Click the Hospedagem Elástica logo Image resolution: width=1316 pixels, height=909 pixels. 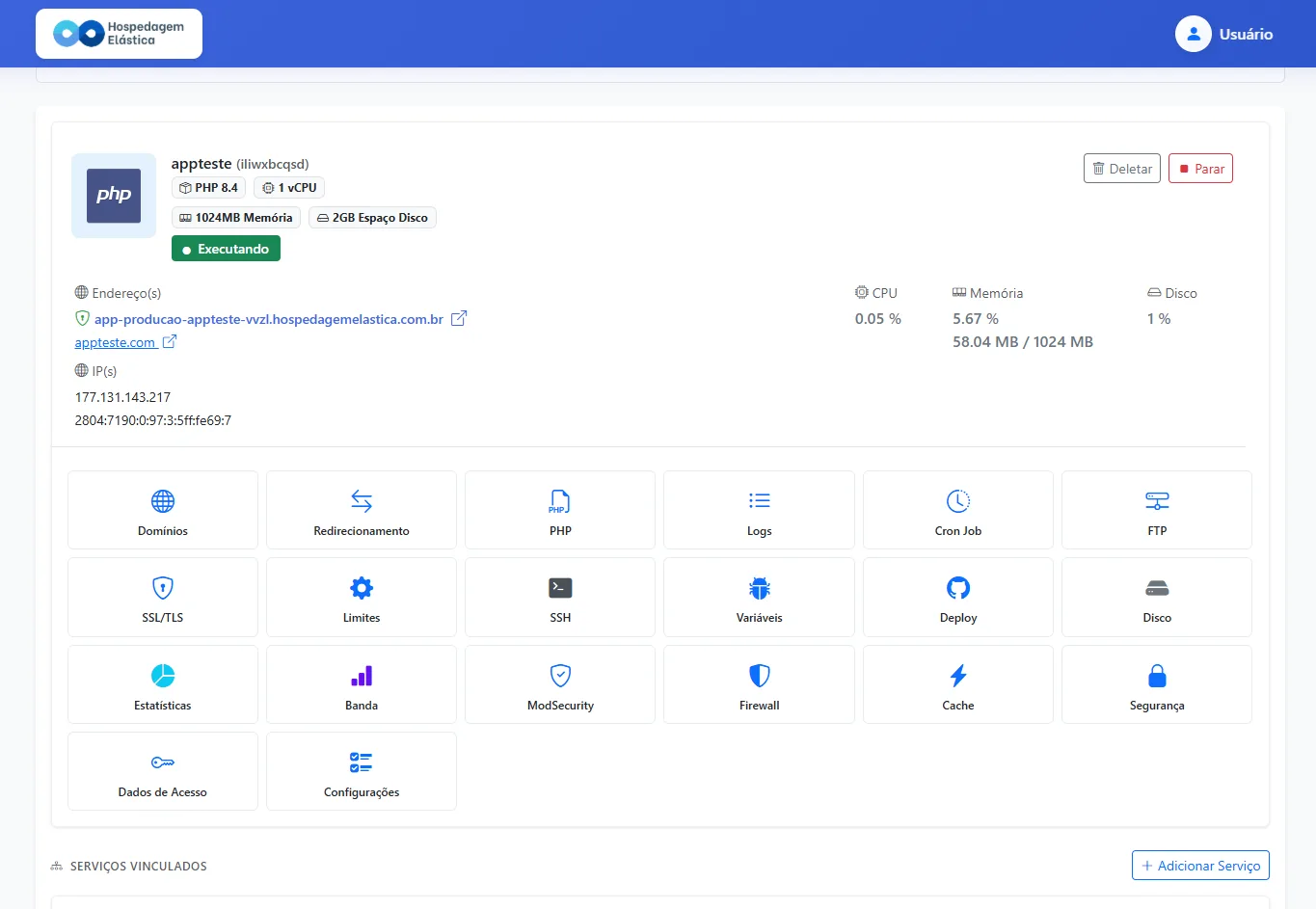(x=119, y=34)
